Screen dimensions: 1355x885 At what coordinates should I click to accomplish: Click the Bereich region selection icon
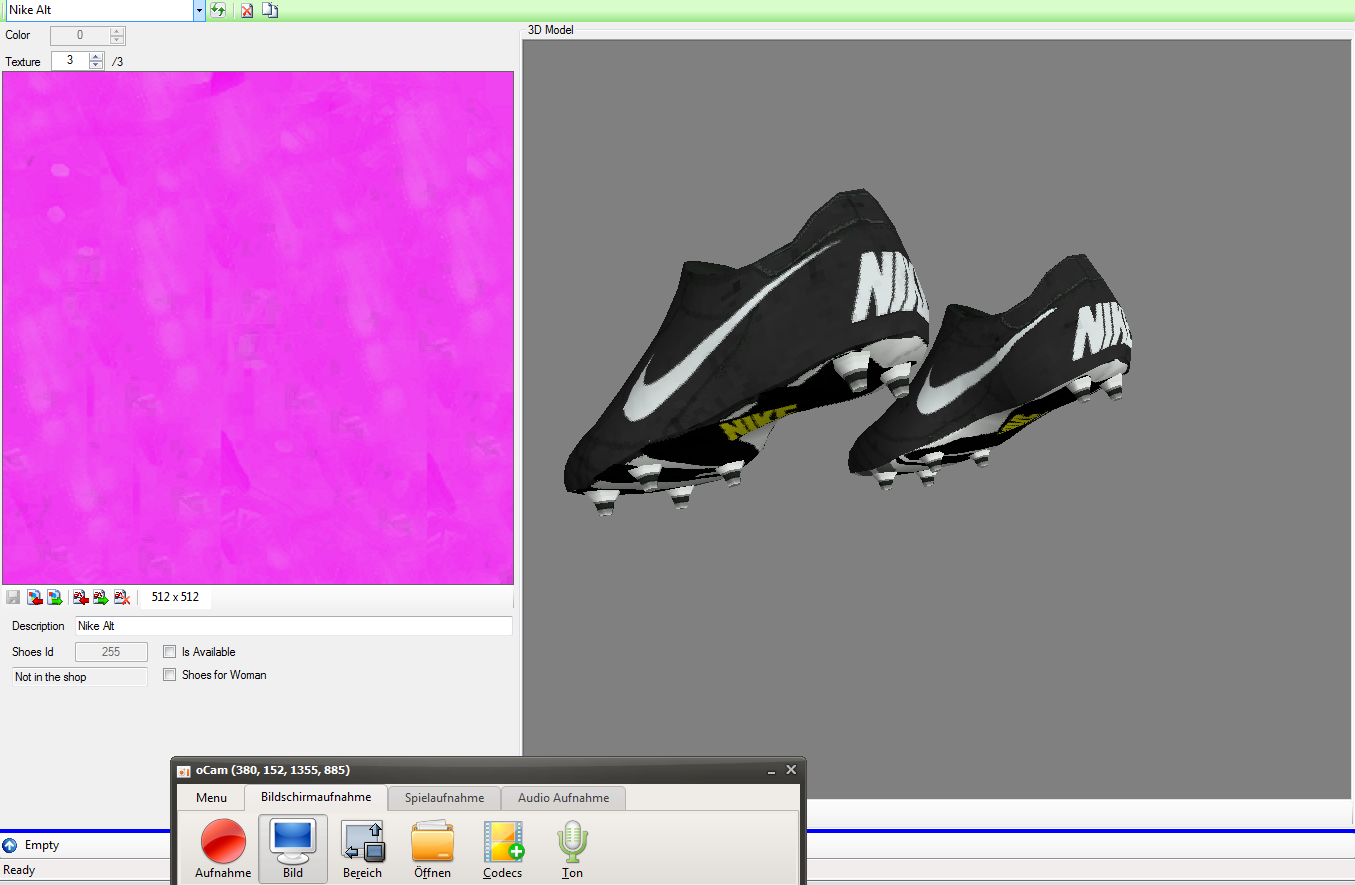click(362, 849)
